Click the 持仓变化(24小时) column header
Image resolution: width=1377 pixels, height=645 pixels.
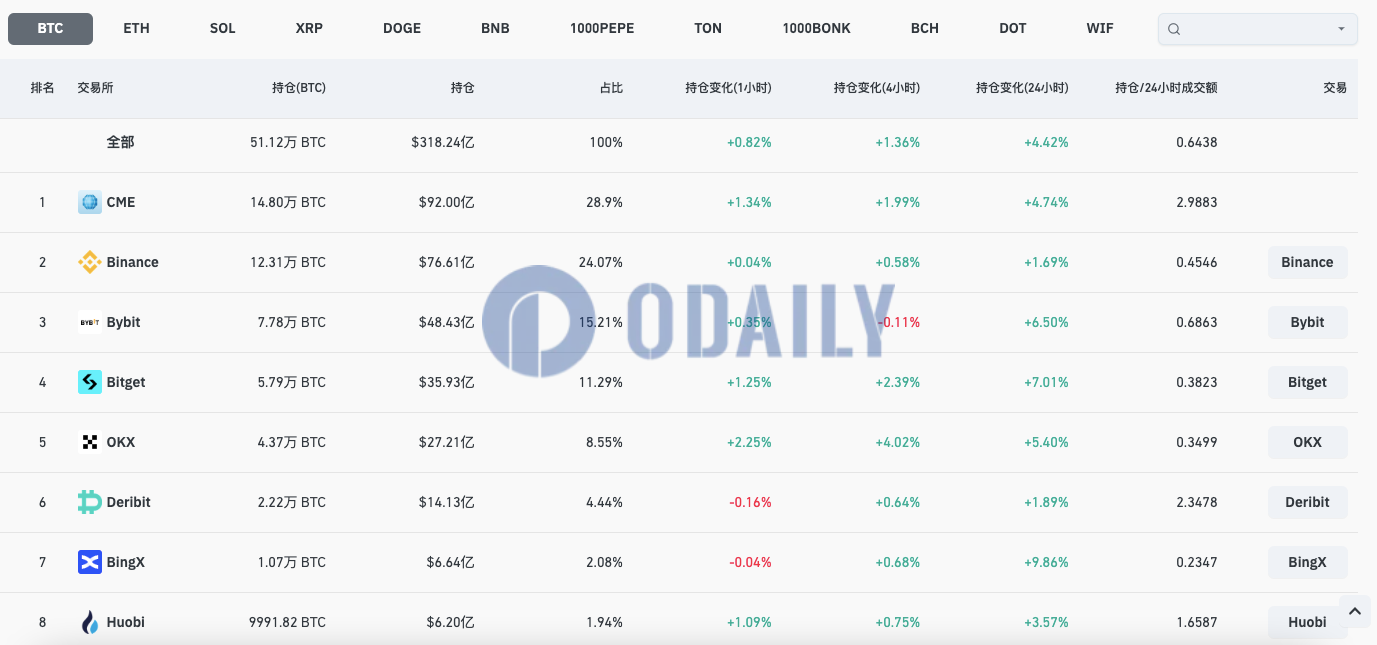(x=1023, y=88)
